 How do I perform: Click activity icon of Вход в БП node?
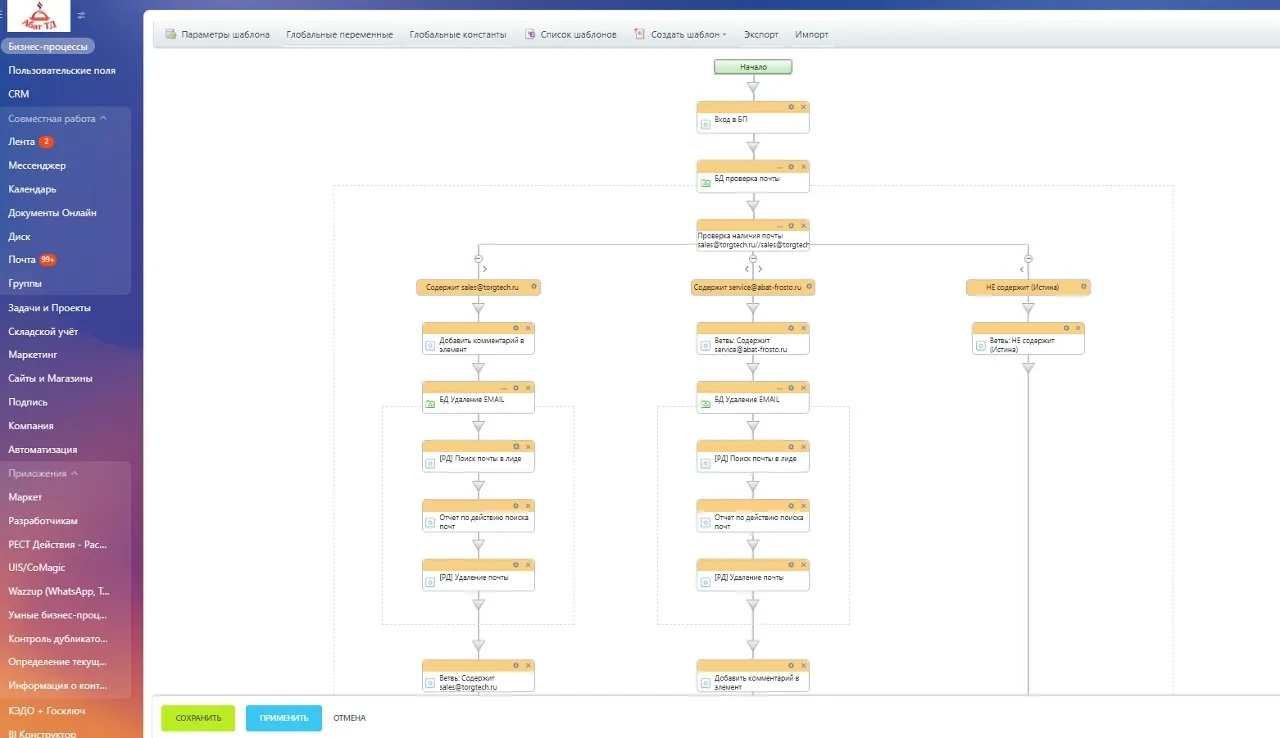tap(705, 124)
